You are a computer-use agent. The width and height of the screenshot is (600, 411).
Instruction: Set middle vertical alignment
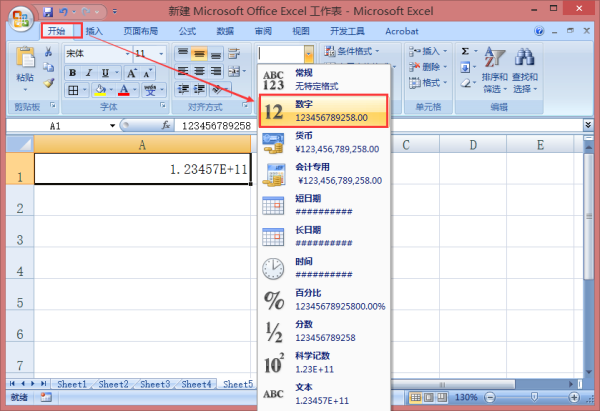[199, 53]
